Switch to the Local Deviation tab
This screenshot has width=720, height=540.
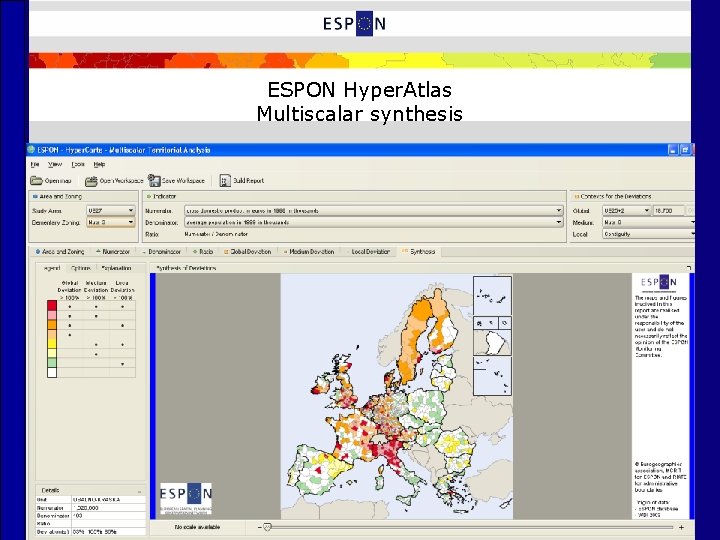[x=368, y=252]
